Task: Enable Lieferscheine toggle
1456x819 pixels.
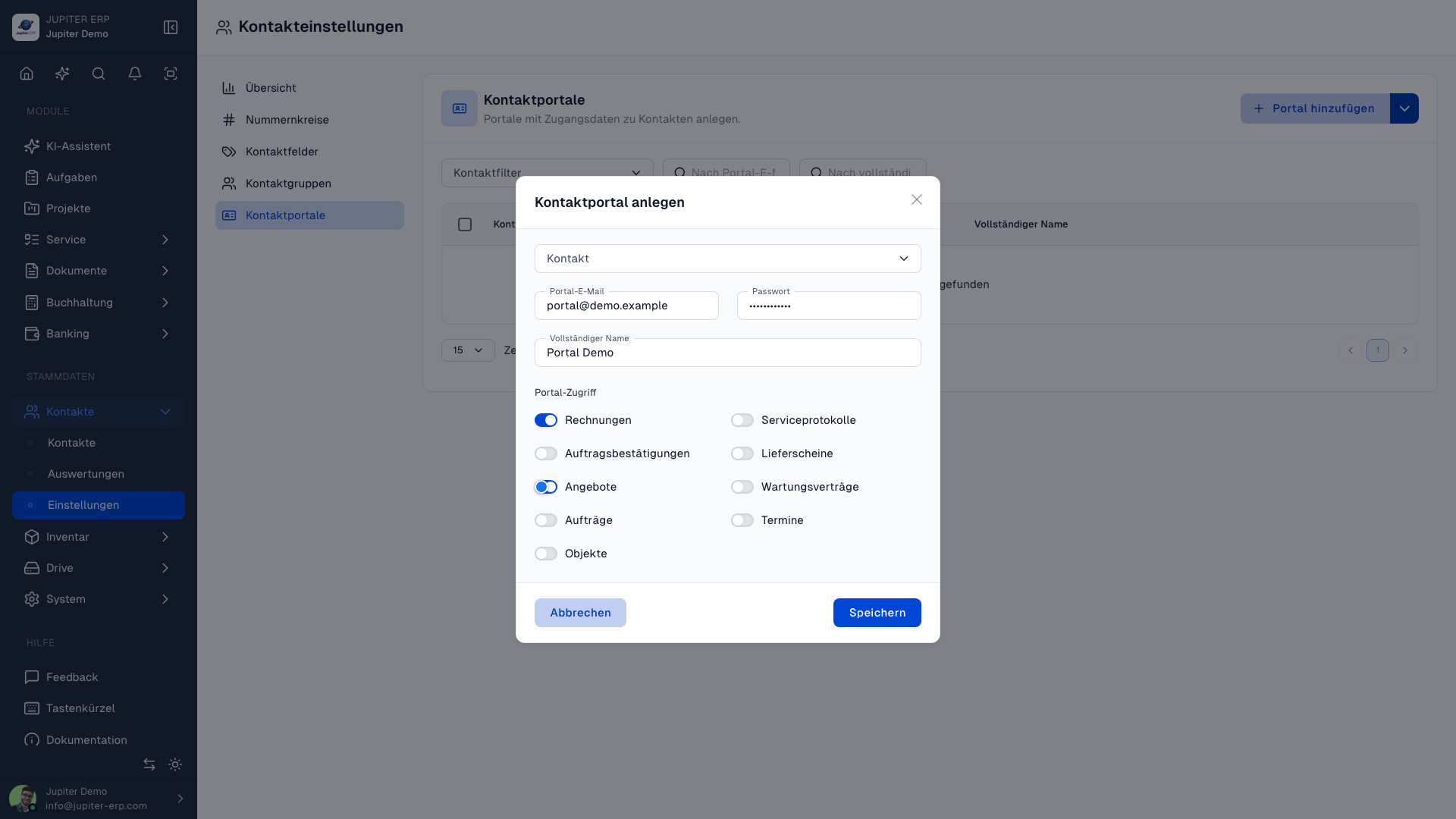Action: [742, 453]
